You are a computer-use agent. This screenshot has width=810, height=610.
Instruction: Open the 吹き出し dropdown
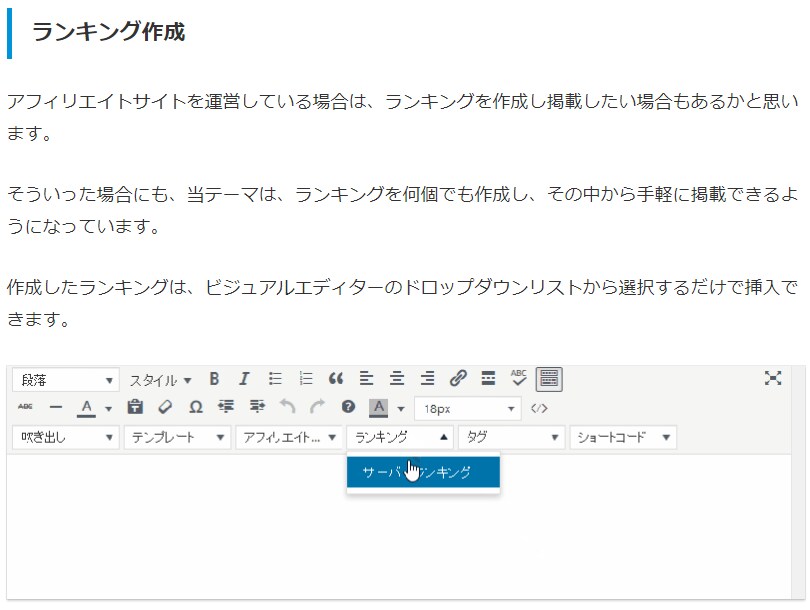66,437
